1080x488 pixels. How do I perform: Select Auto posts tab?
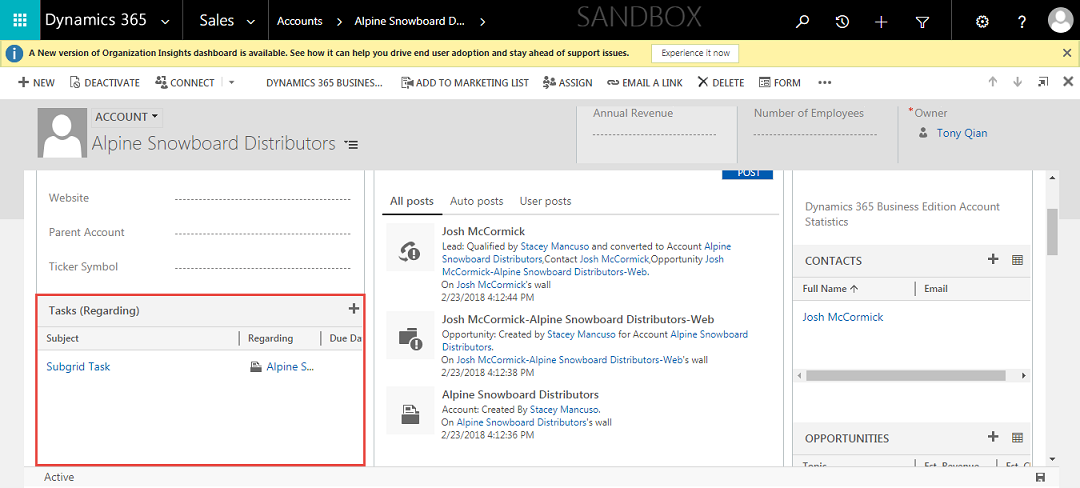pos(477,202)
